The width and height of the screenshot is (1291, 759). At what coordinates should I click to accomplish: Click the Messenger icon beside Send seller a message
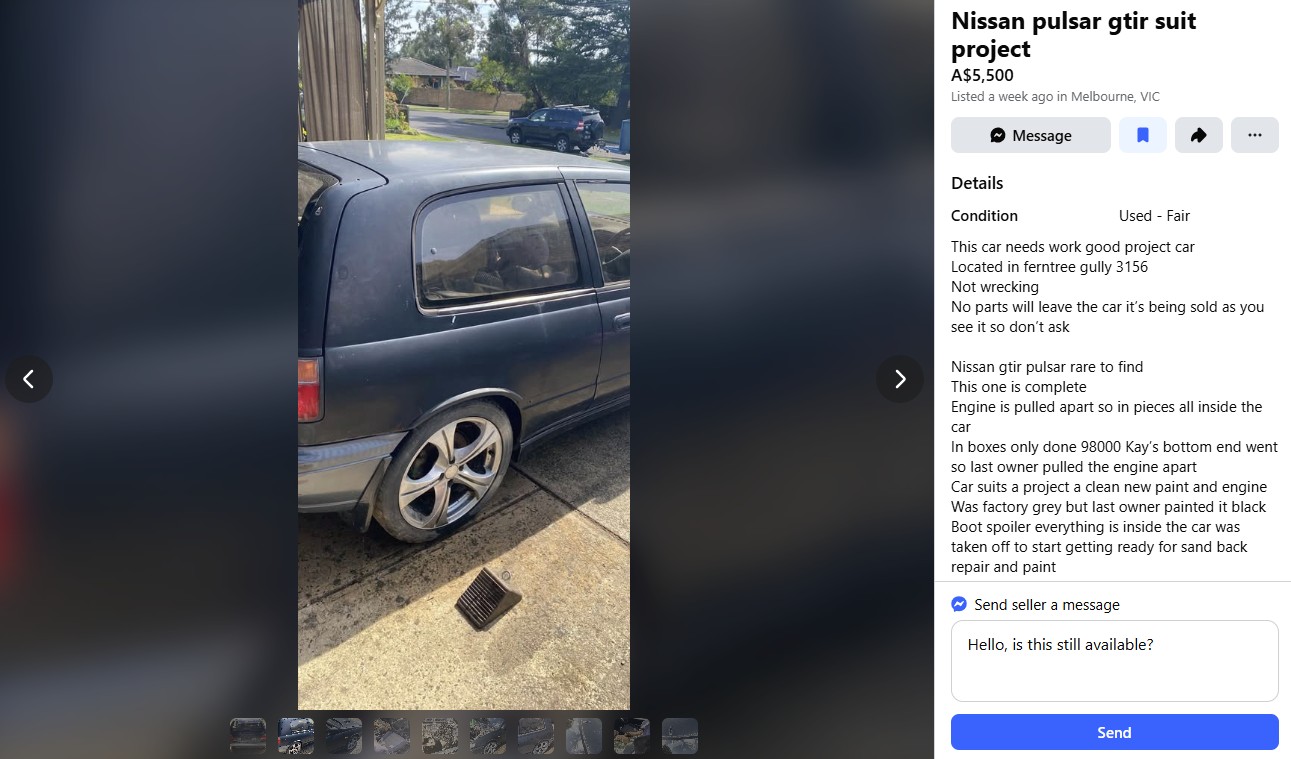pos(959,604)
